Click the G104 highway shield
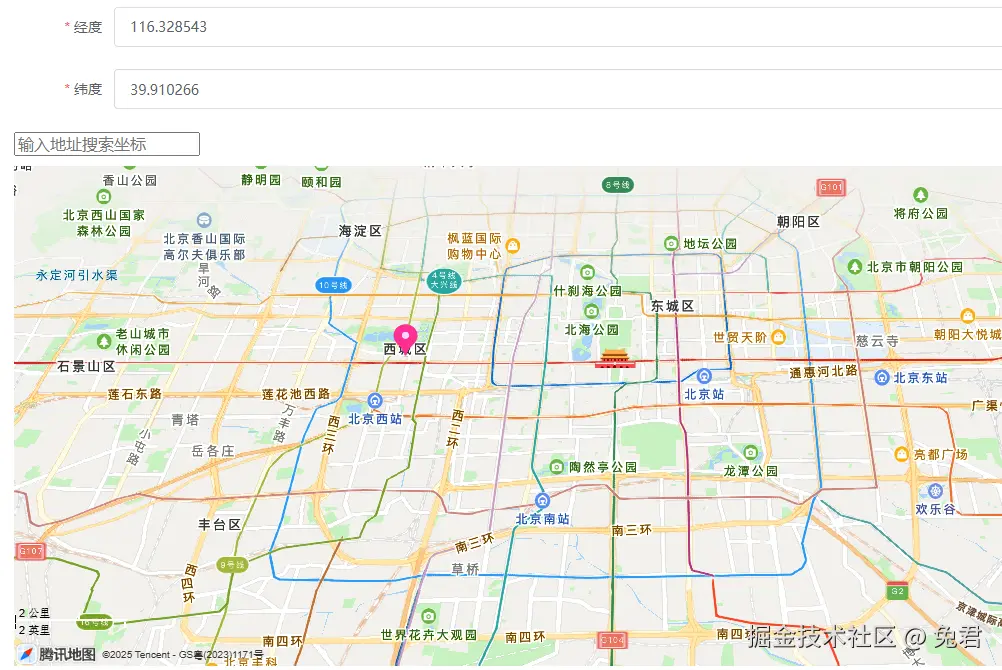This screenshot has height=670, width=1002. [612, 639]
